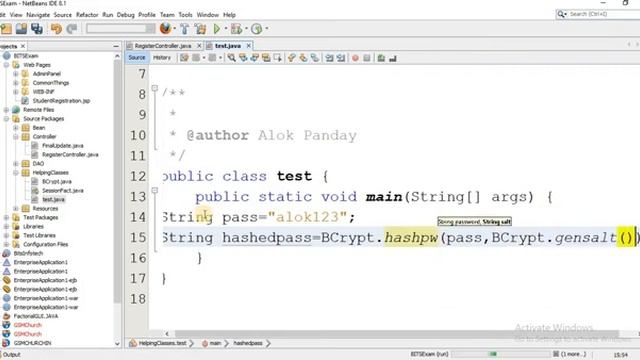Open the Output panel button

coord(11,354)
